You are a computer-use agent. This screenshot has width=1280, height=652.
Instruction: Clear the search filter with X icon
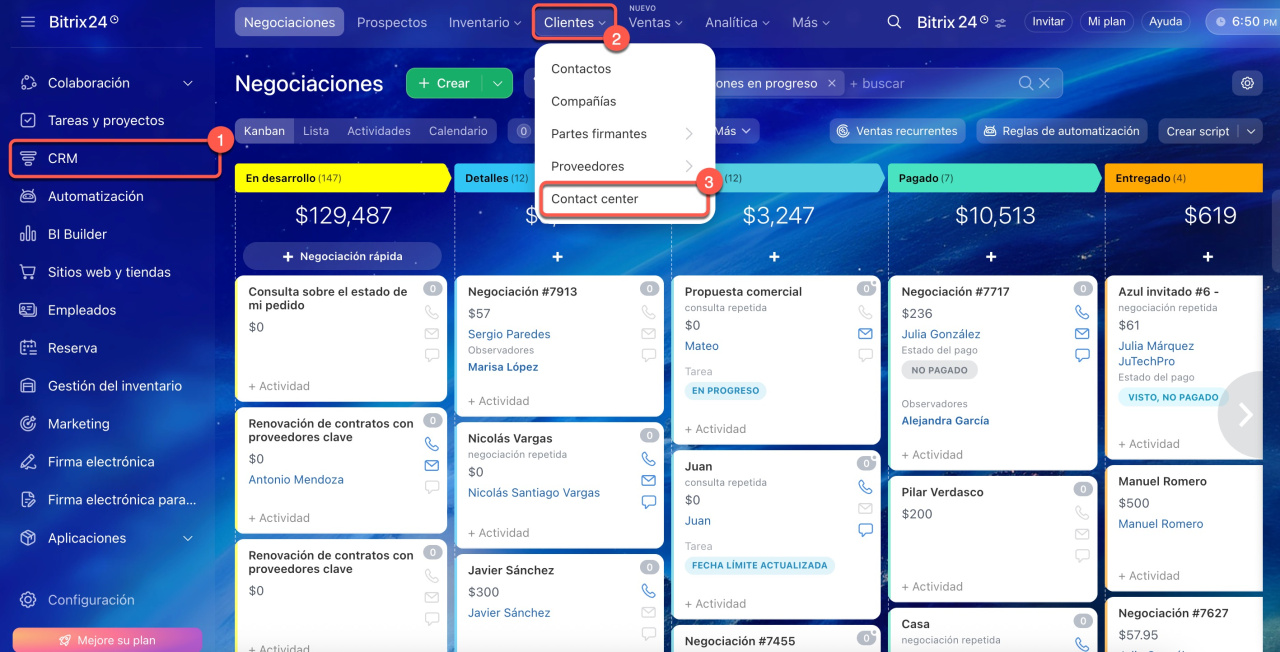point(1045,84)
